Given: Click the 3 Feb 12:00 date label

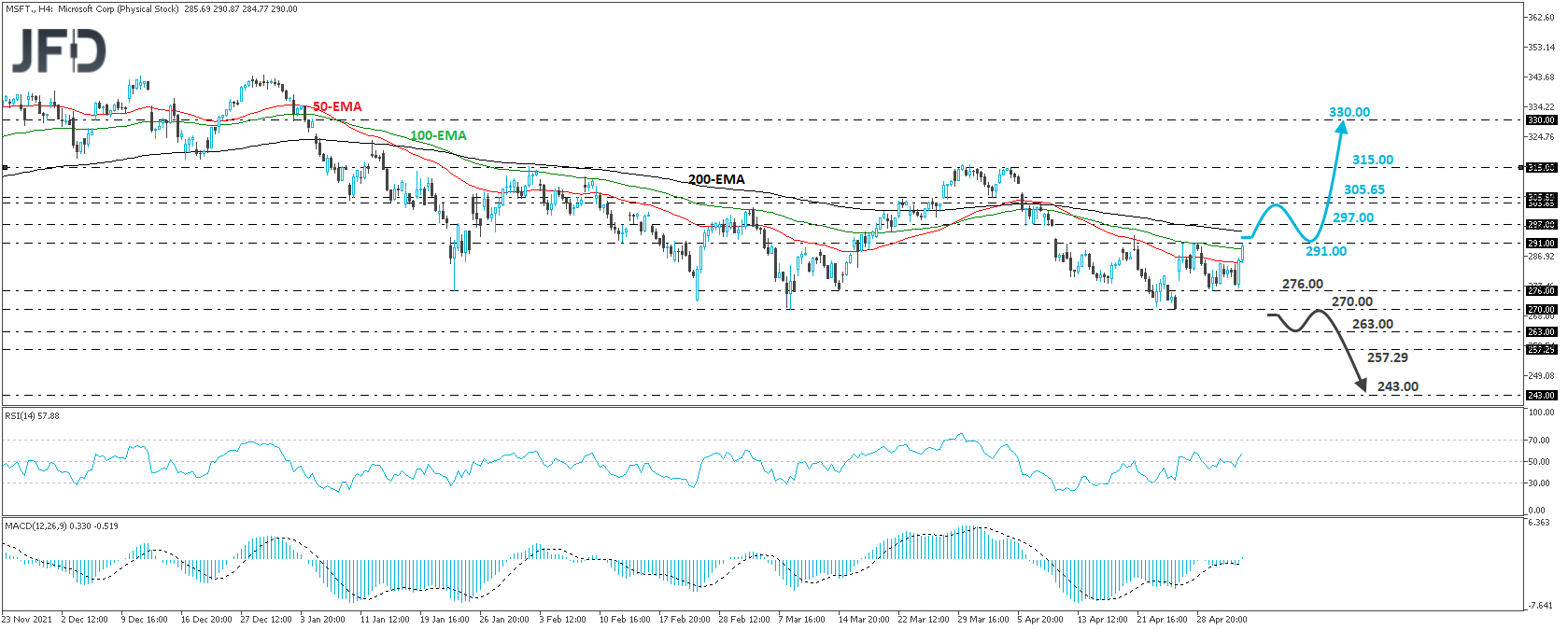Looking at the screenshot, I should tap(562, 620).
